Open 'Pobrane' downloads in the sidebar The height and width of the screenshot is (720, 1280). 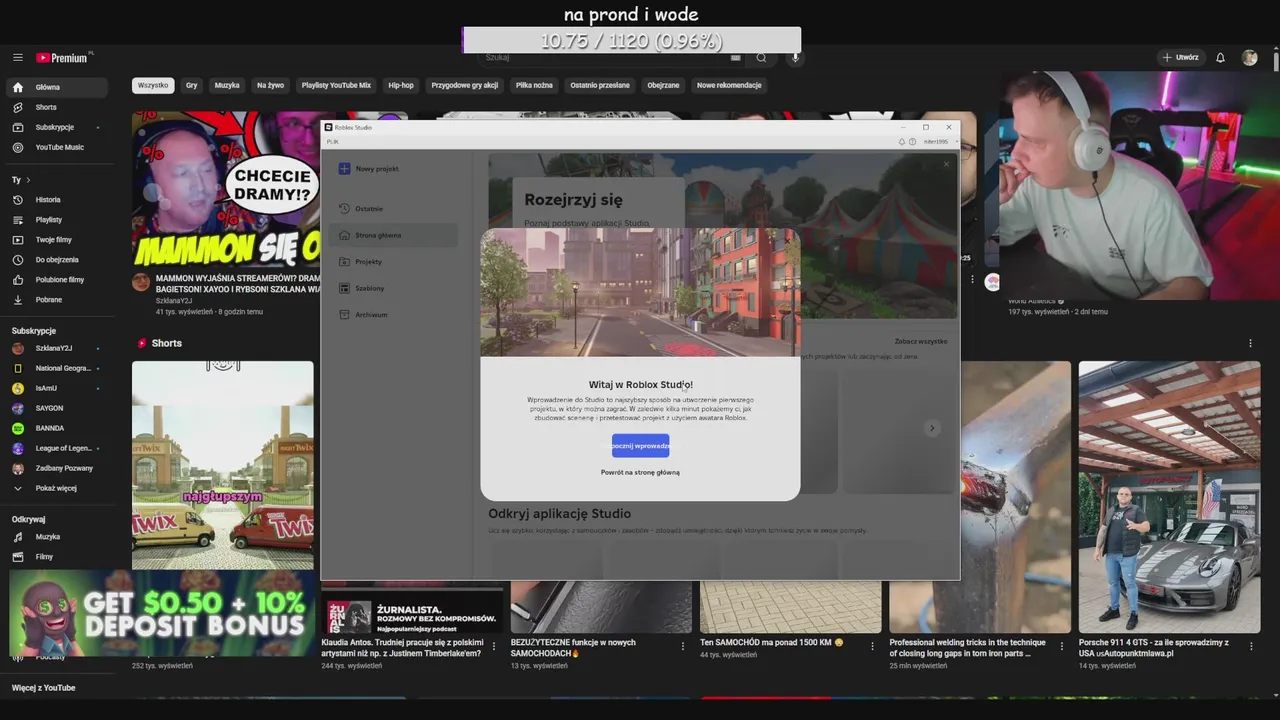click(59, 300)
